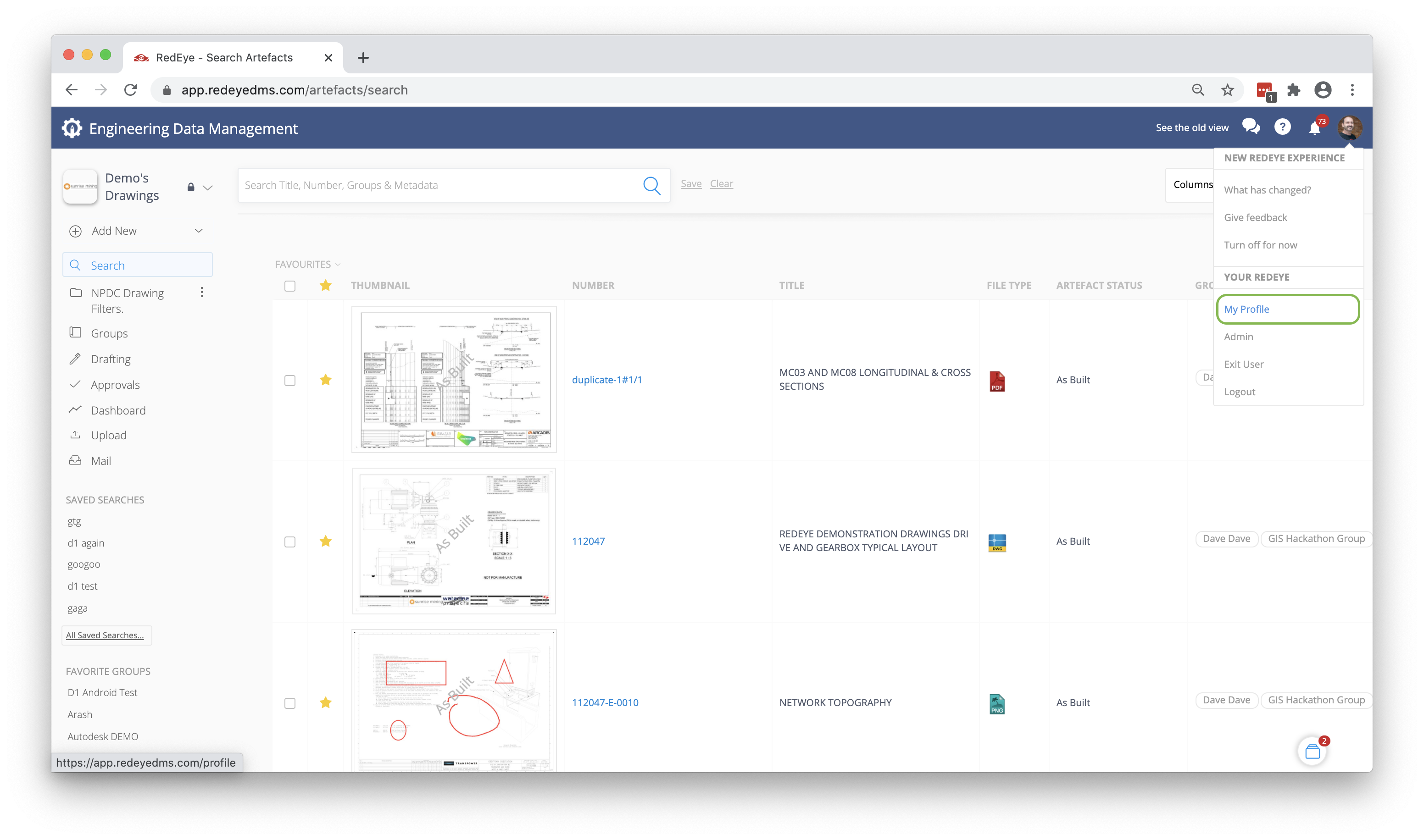
Task: Click the DWG file type icon for 112047
Action: [x=997, y=542]
